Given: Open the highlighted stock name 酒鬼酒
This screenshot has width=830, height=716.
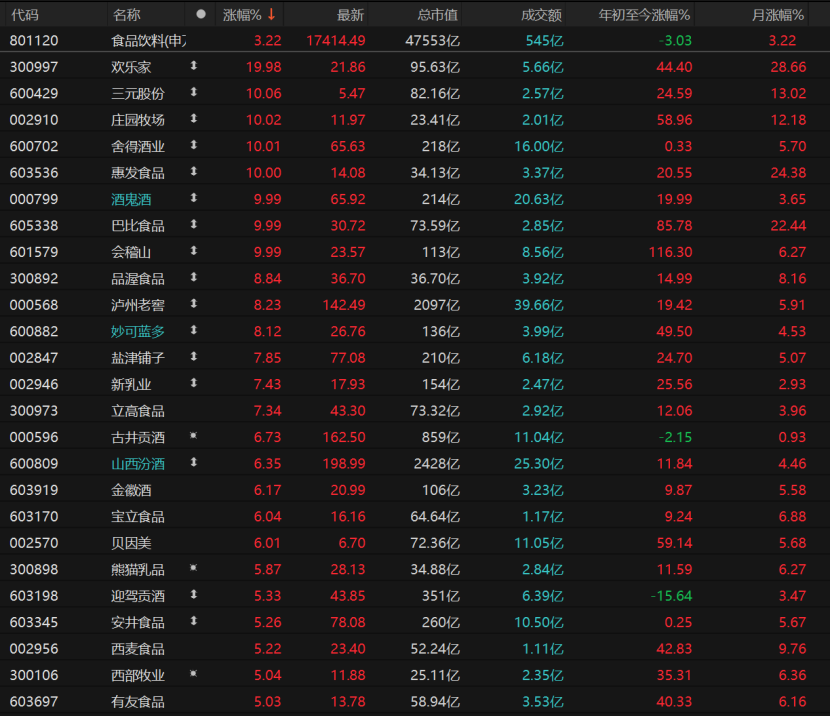Looking at the screenshot, I should [131, 200].
